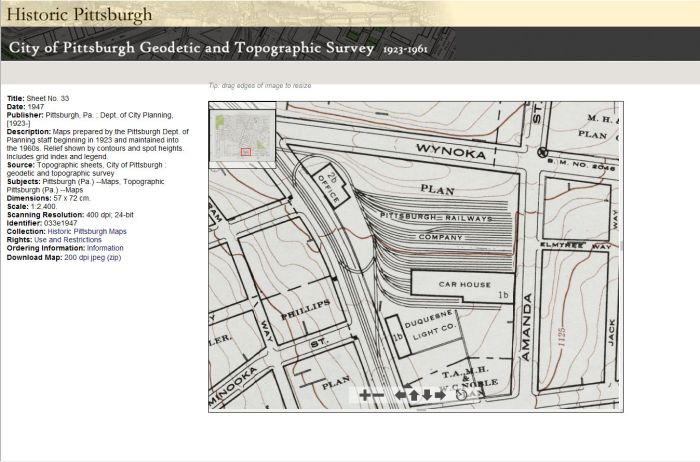Click the 'Tip: drag edges of image' hint

click(260, 85)
